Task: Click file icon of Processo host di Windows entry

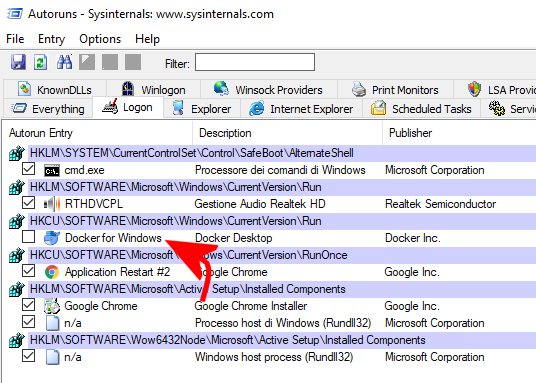Action: click(x=52, y=323)
